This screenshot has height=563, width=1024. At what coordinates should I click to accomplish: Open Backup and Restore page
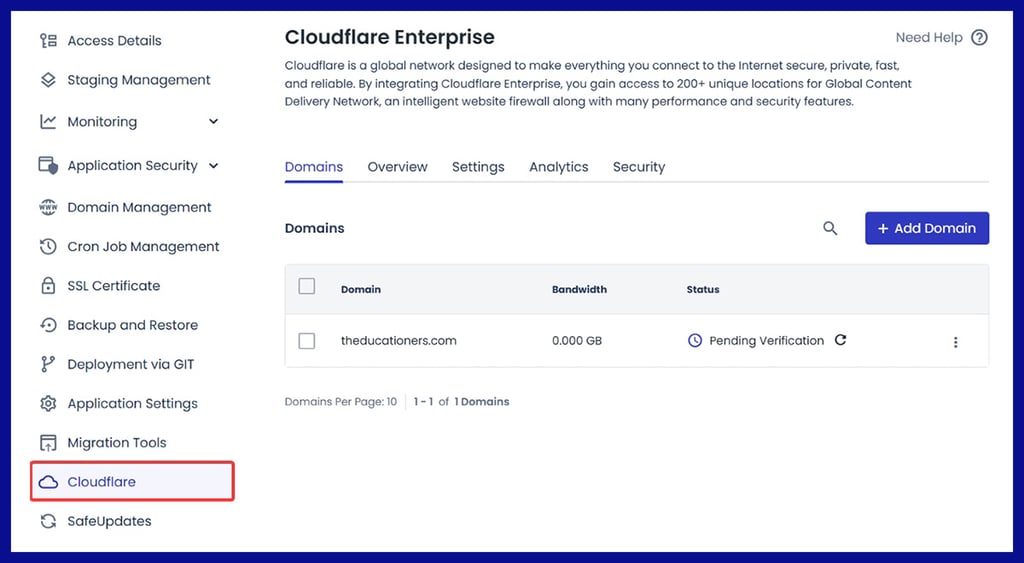(x=133, y=325)
